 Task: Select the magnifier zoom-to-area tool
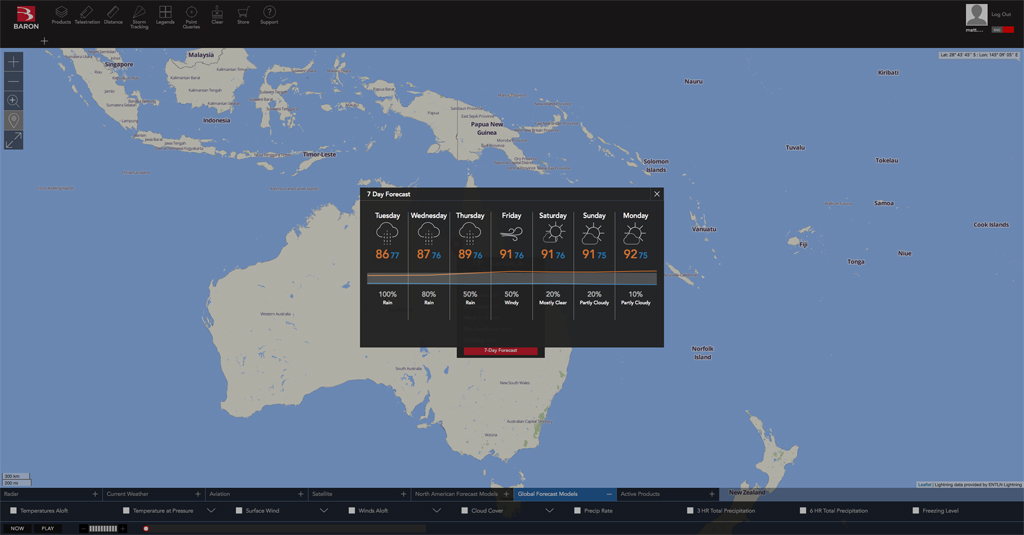[13, 101]
